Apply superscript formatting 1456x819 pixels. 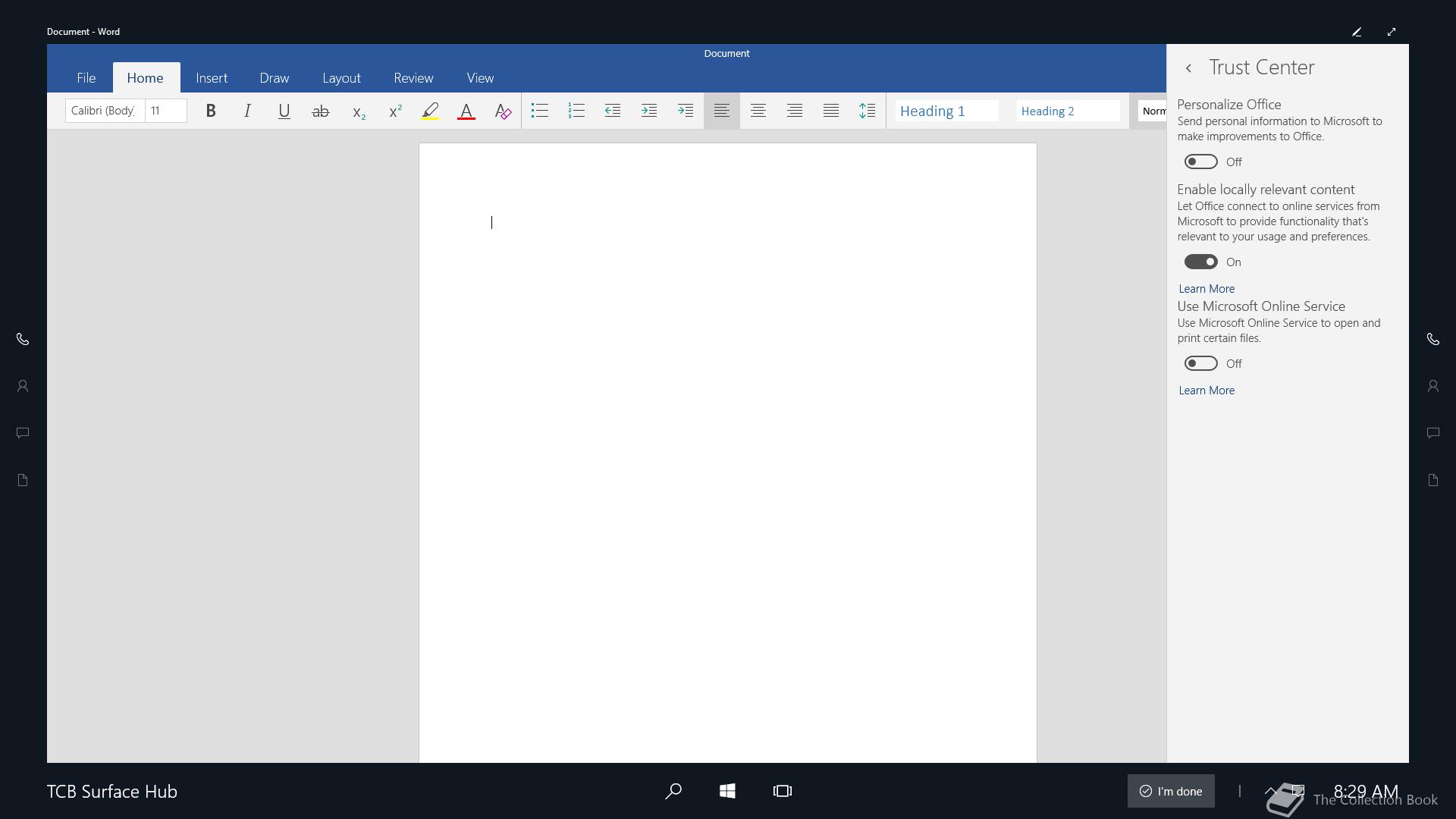[x=395, y=111]
